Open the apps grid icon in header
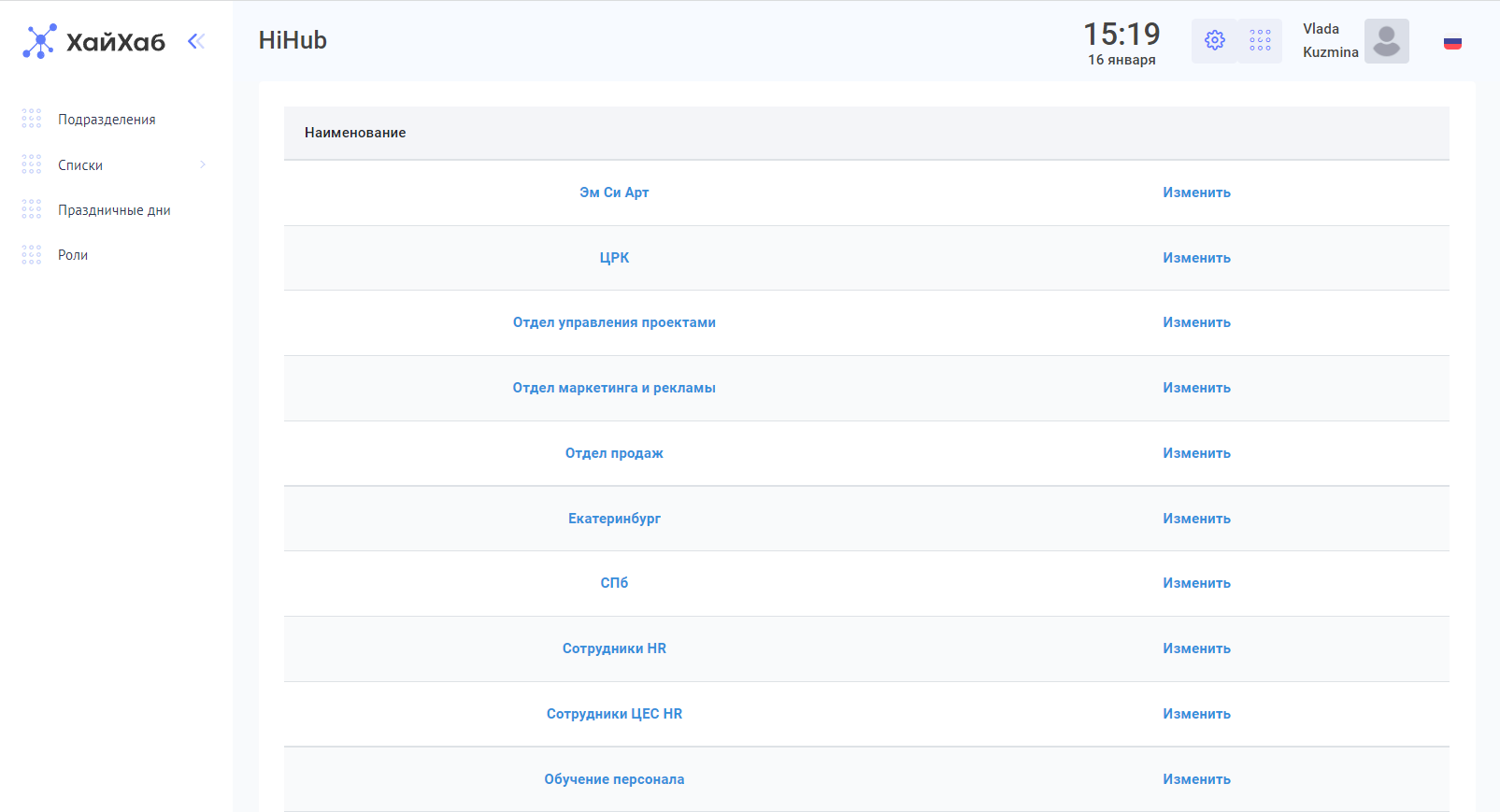This screenshot has width=1500, height=812. pos(1260,40)
